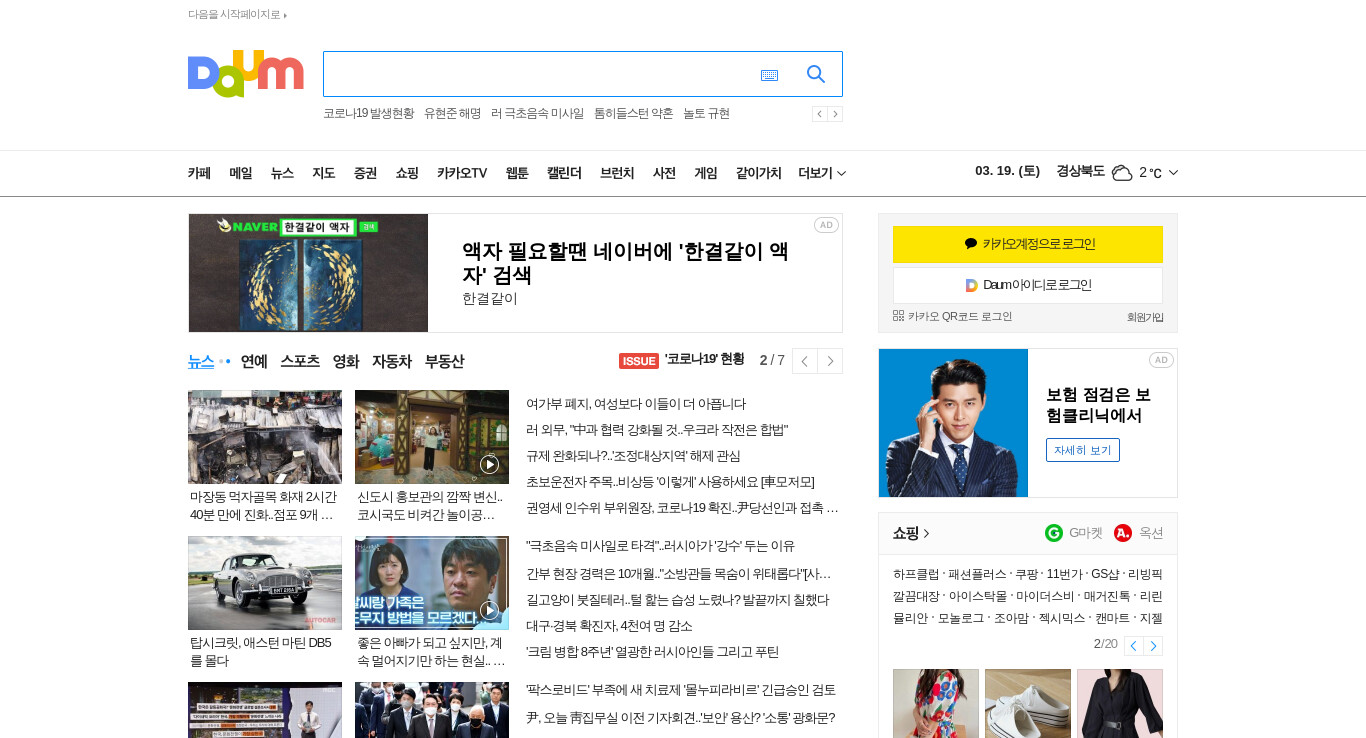
Task: Click the 쿠팡 shopping mall link
Action: pos(1026,574)
